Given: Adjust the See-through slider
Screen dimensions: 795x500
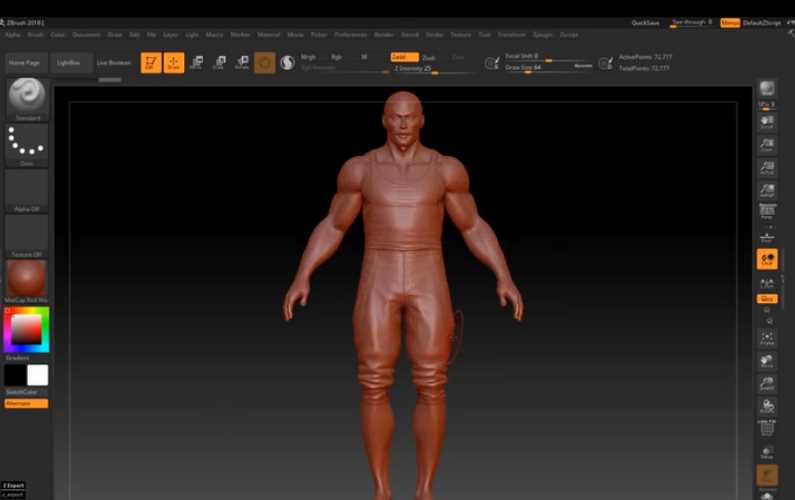Looking at the screenshot, I should coord(692,23).
